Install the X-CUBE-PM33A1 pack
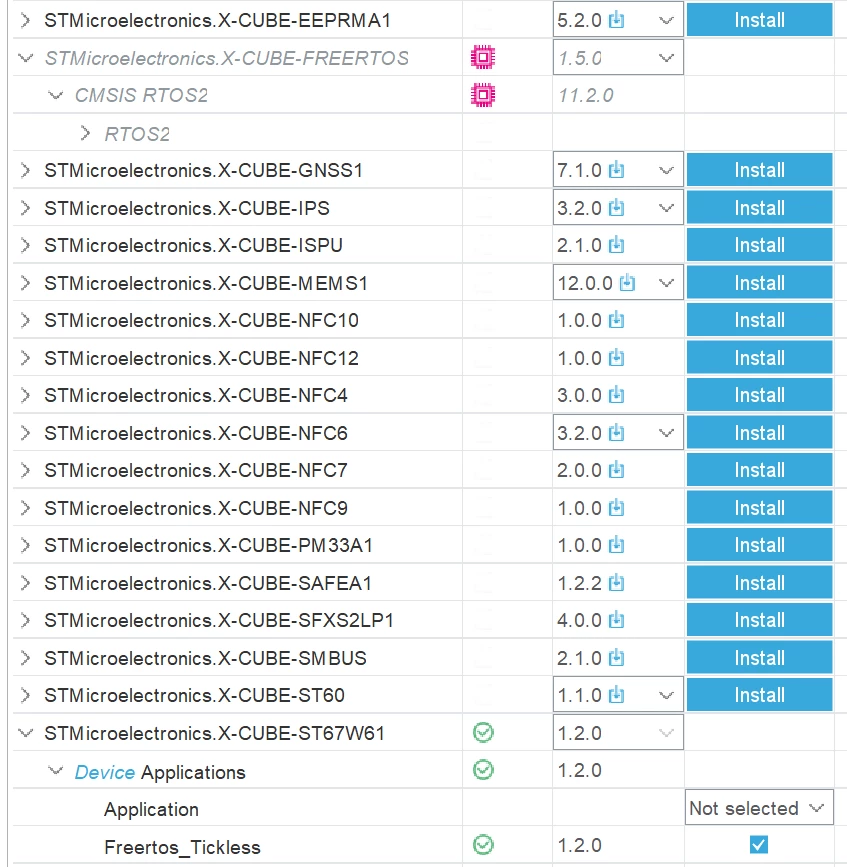The image size is (847, 867). pyautogui.click(x=759, y=545)
